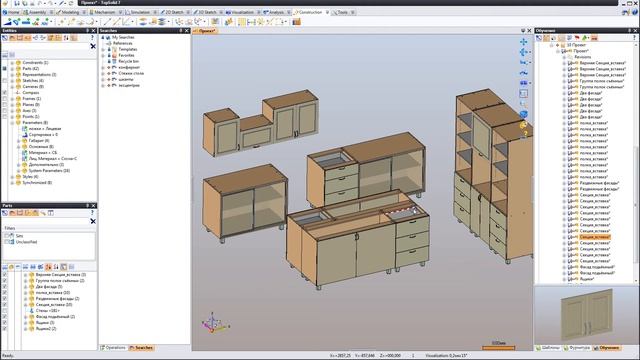Expand Ящики2 group in Parts list
640x360 pixels.
(25, 329)
